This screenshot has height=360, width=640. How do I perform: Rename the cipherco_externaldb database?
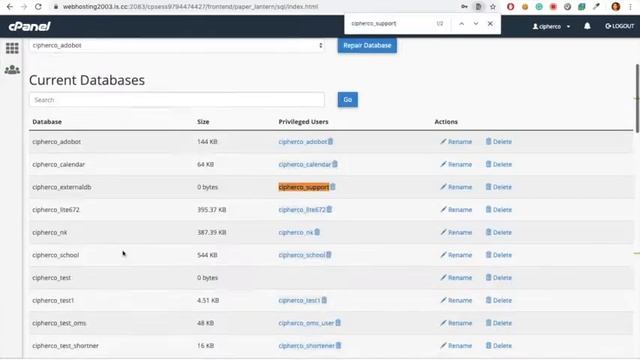(x=456, y=187)
